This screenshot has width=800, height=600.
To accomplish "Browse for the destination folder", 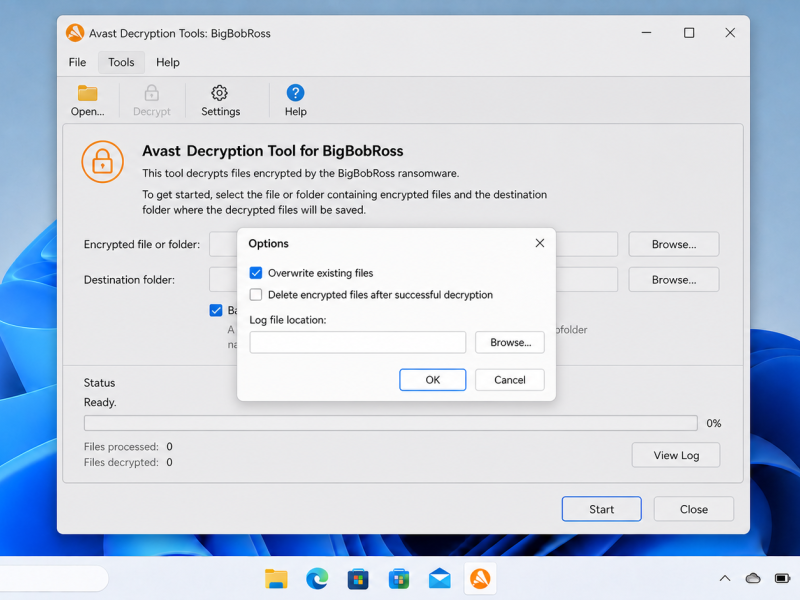I will pyautogui.click(x=674, y=280).
